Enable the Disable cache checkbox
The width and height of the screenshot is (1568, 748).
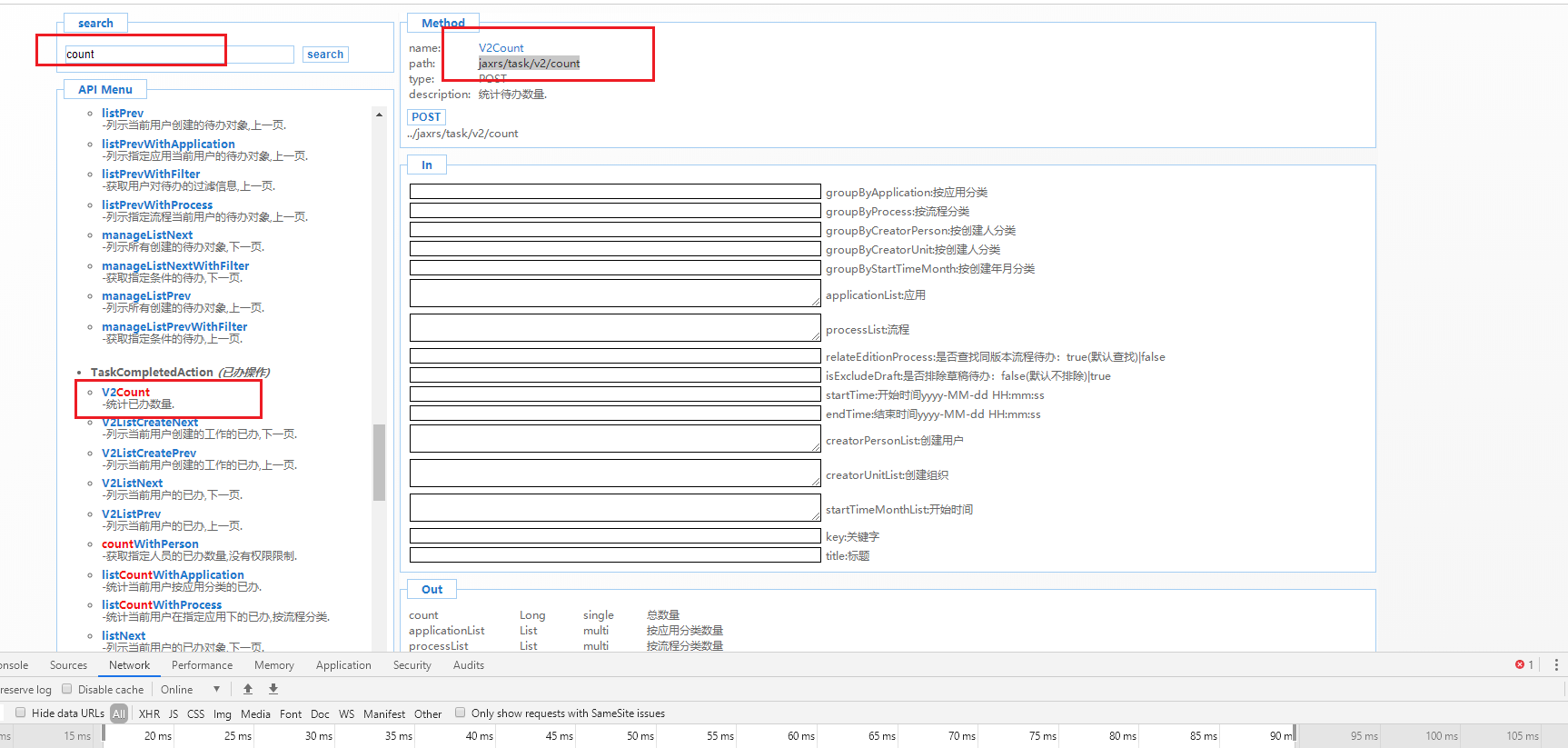click(x=67, y=689)
